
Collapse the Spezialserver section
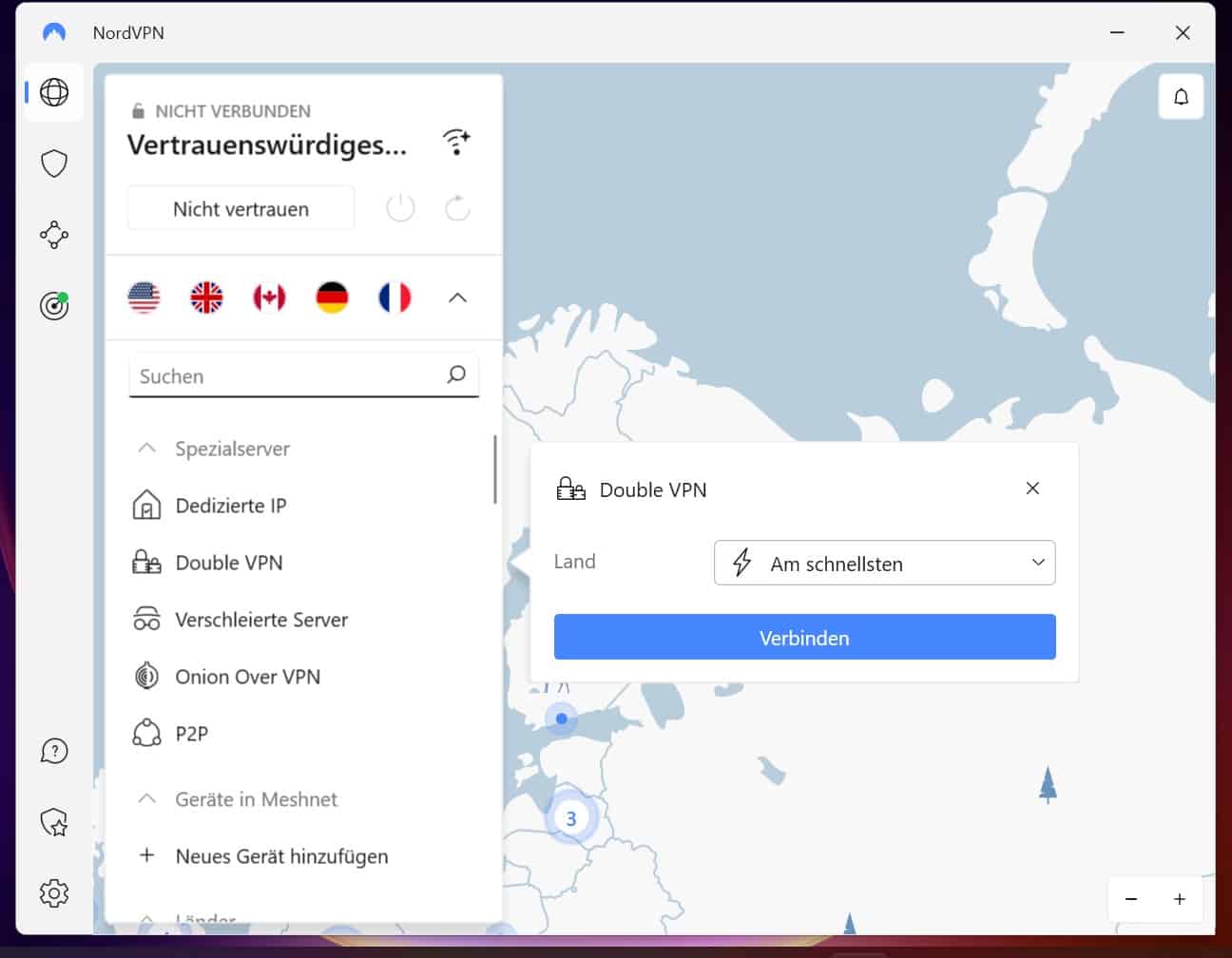click(146, 448)
